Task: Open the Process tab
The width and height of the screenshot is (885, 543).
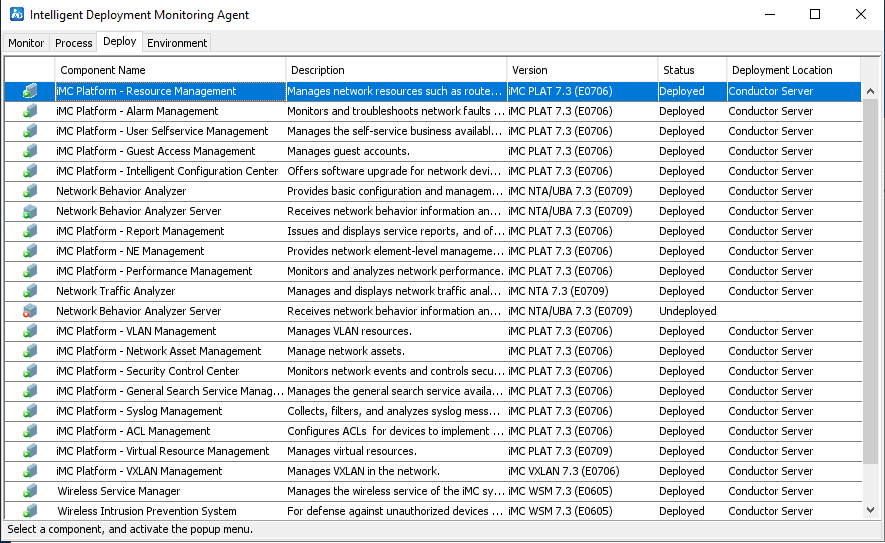Action: (73, 43)
